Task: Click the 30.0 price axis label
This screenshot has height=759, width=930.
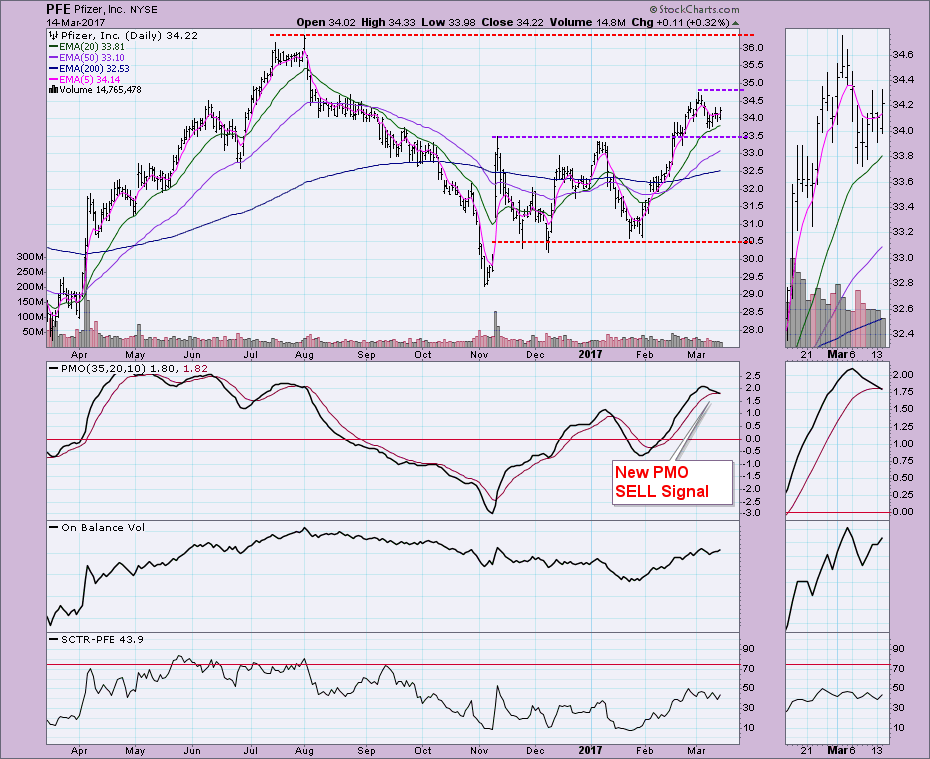Action: (x=753, y=259)
